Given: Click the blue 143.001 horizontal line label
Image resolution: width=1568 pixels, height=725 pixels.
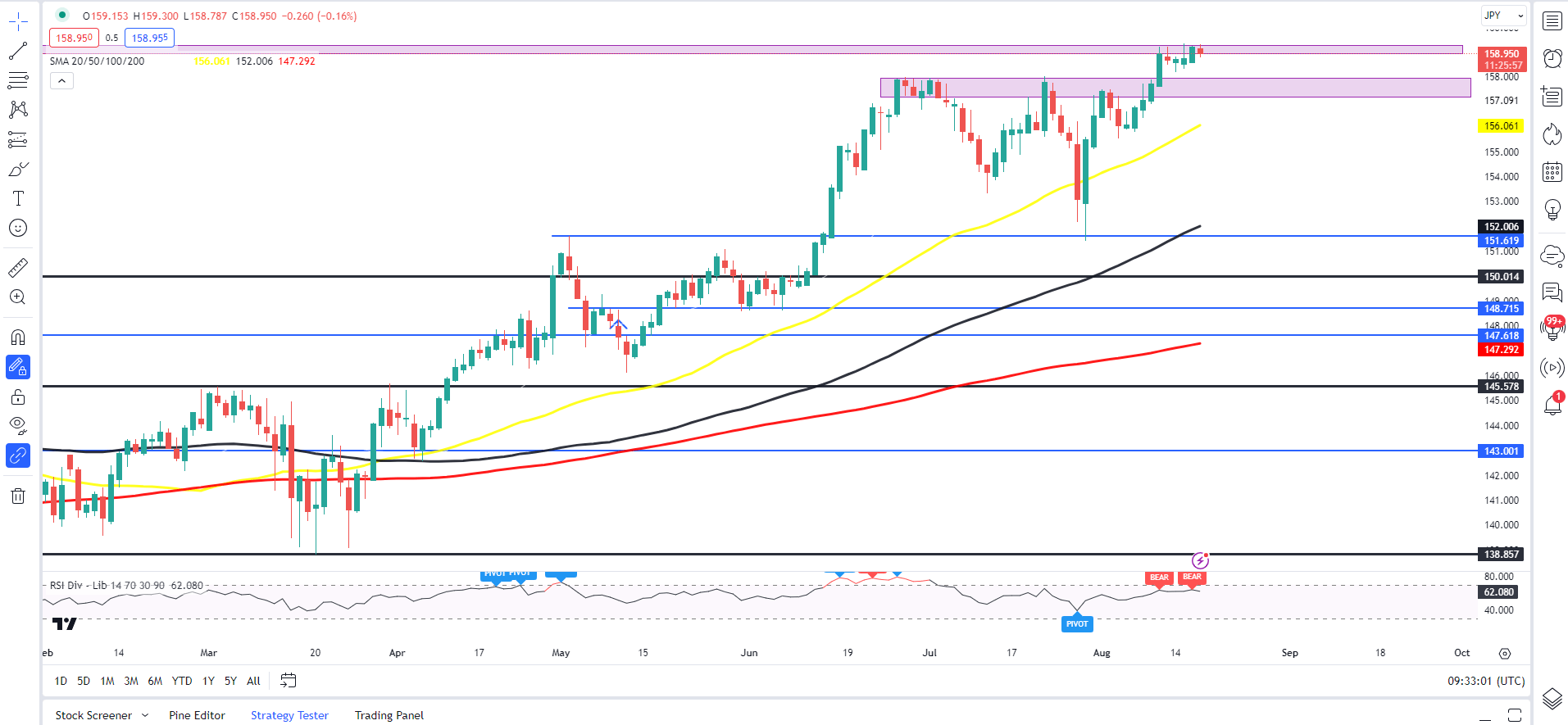Looking at the screenshot, I should tap(1501, 451).
